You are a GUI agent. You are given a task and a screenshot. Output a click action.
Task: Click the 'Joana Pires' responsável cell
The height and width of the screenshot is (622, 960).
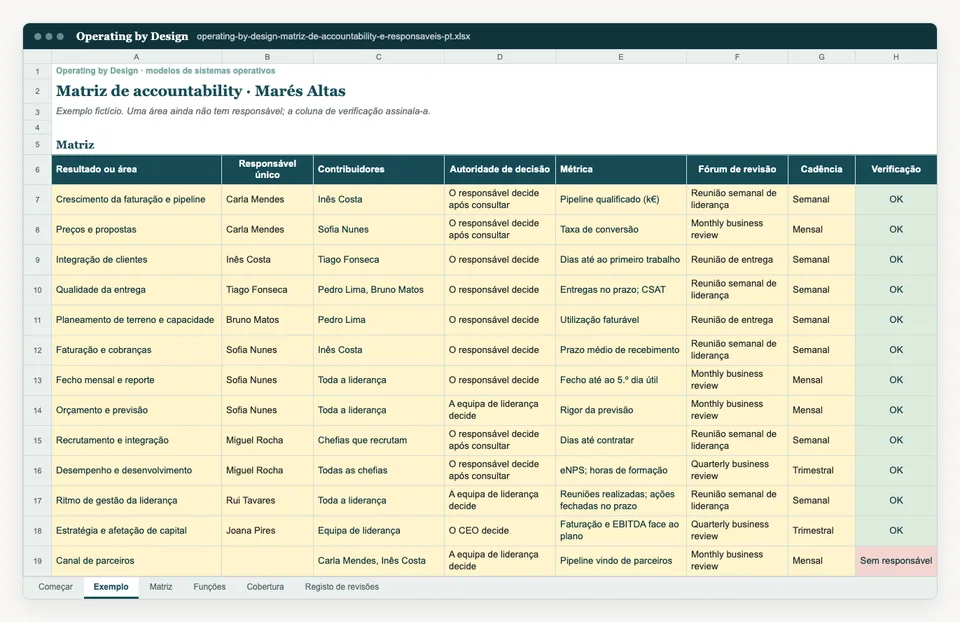(x=268, y=531)
